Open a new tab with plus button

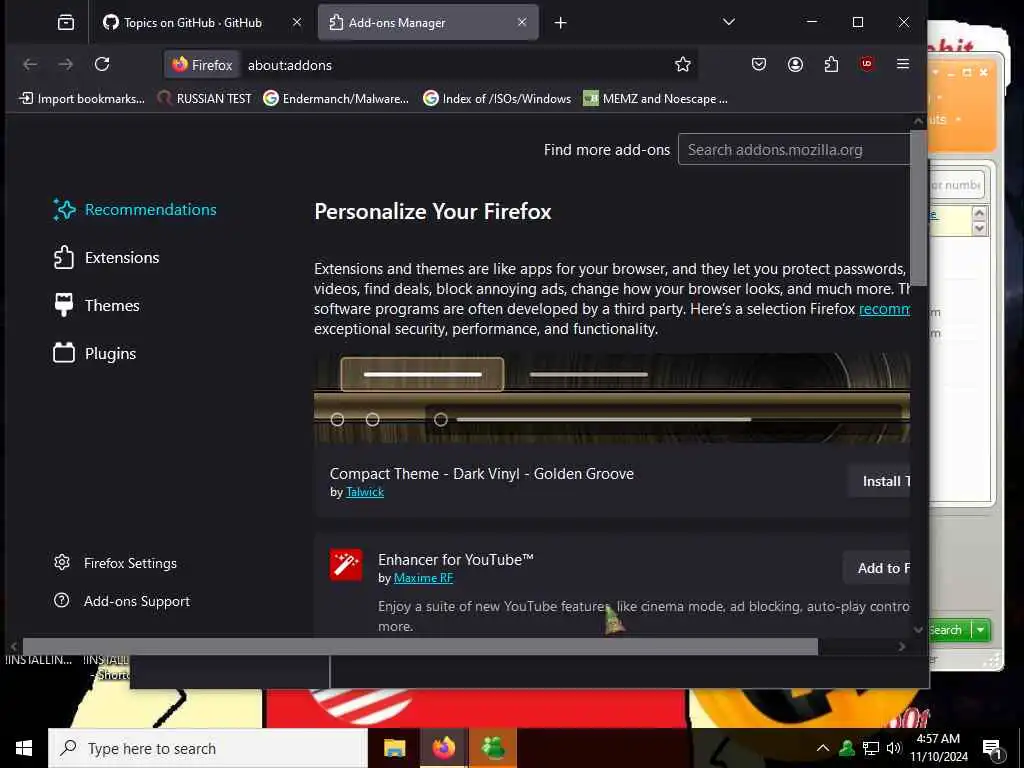coord(560,23)
